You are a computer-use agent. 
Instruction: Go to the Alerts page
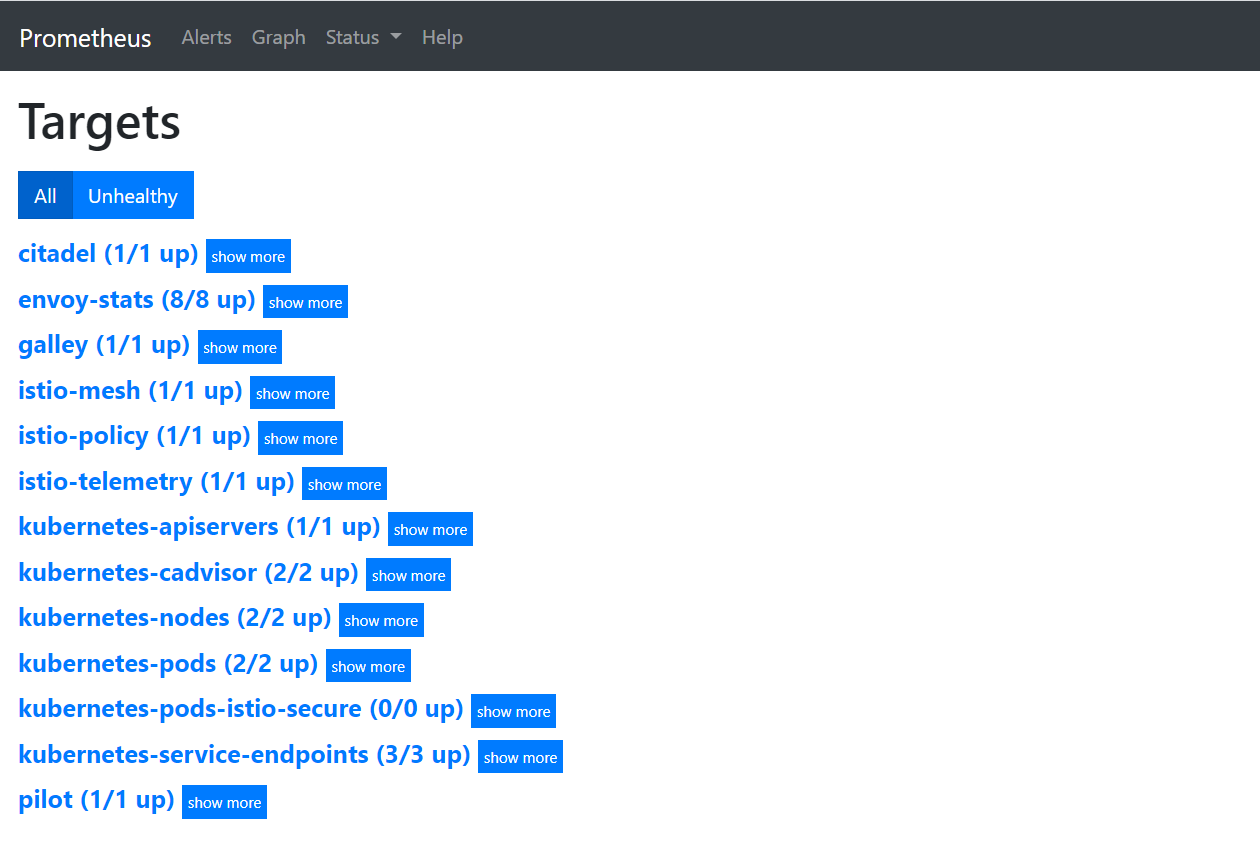206,37
